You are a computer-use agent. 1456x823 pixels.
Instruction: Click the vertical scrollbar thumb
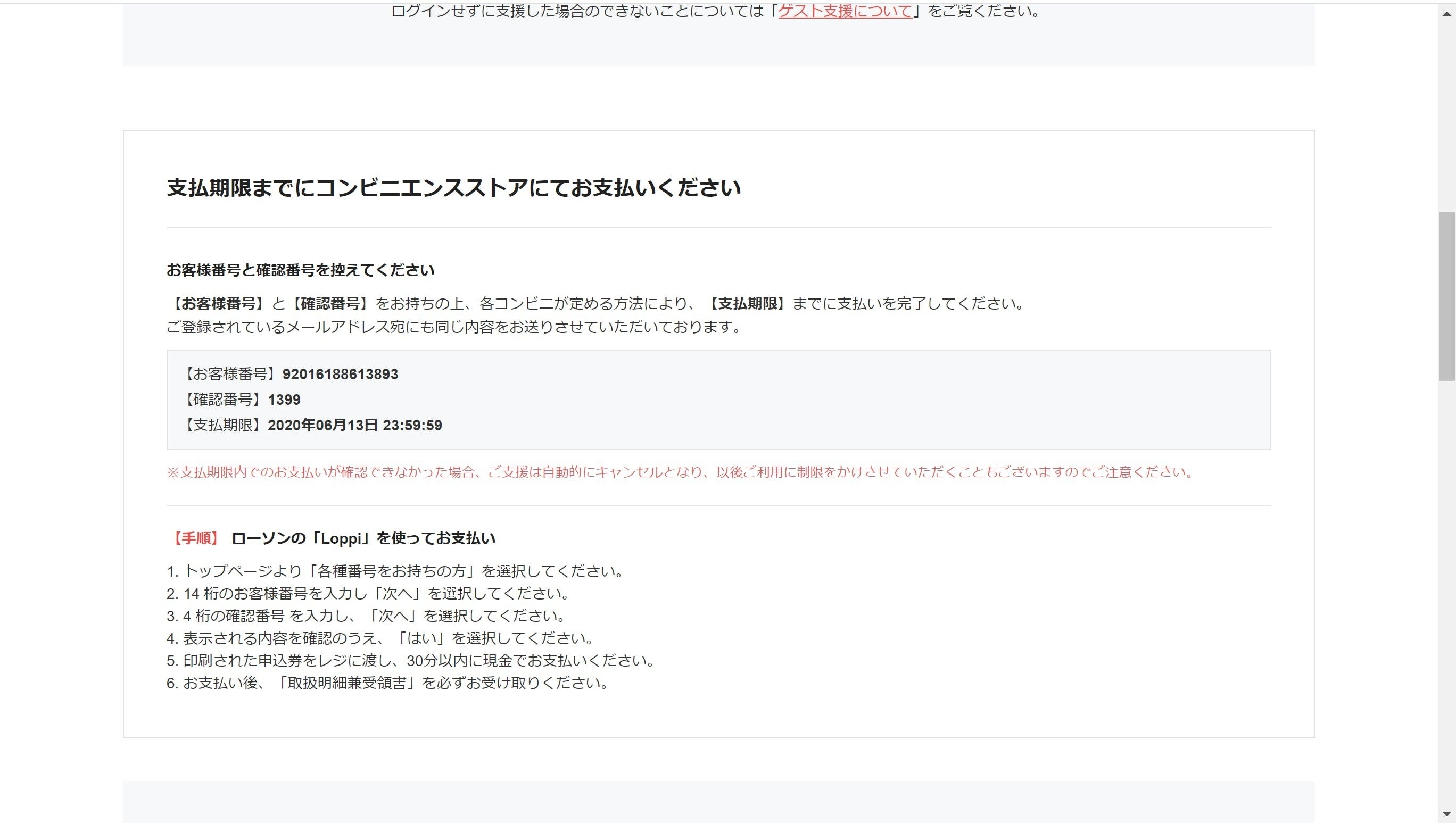[x=1446, y=297]
